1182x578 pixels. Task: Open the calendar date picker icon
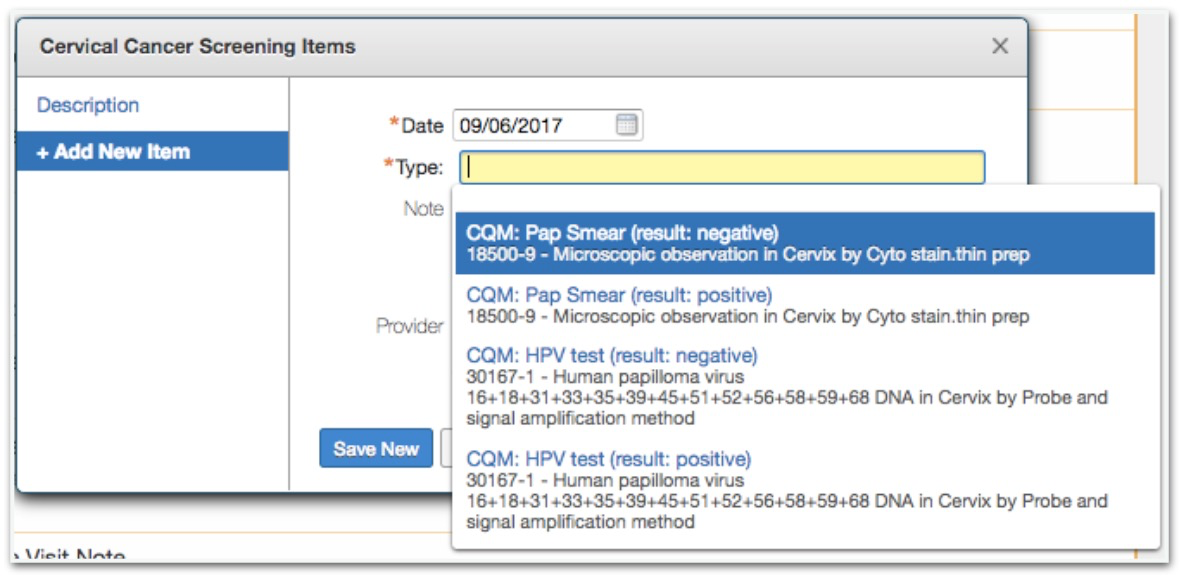(626, 125)
